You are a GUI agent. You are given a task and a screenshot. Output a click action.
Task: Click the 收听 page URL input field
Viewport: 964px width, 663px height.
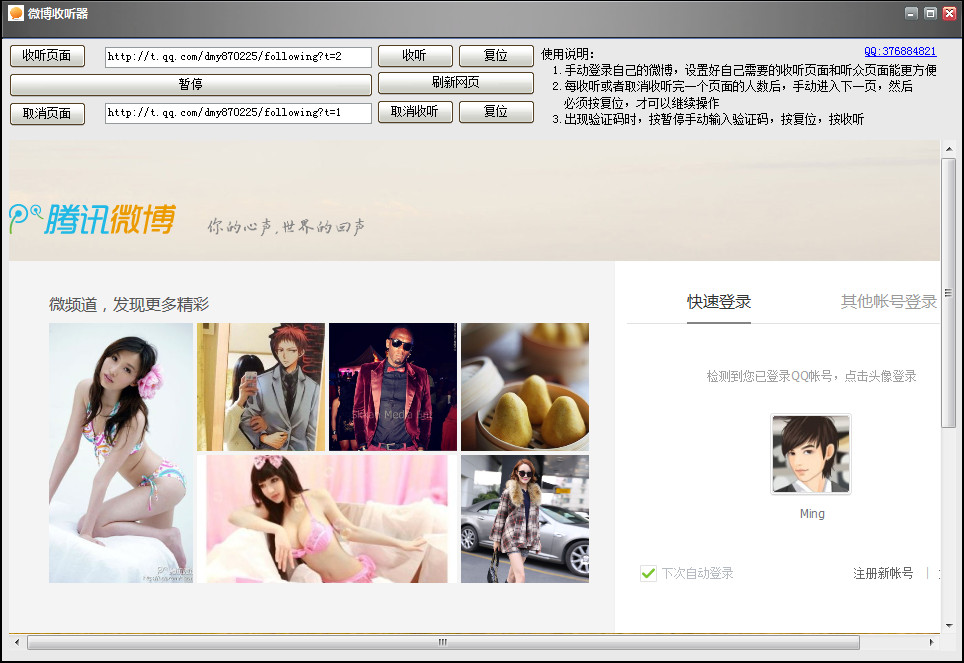[x=238, y=57]
